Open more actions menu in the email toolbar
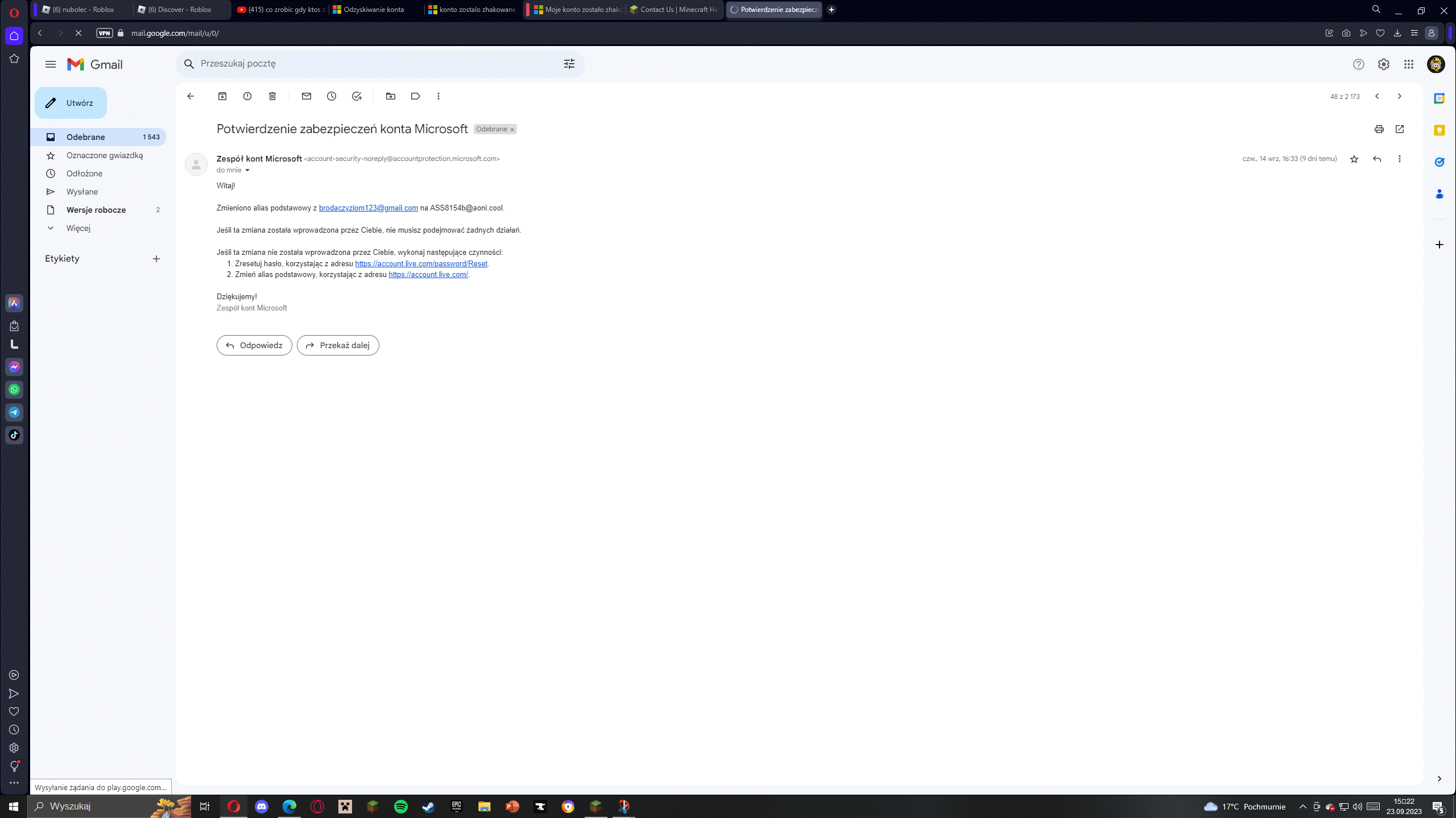Screen dimensions: 1456x818 (439, 96)
